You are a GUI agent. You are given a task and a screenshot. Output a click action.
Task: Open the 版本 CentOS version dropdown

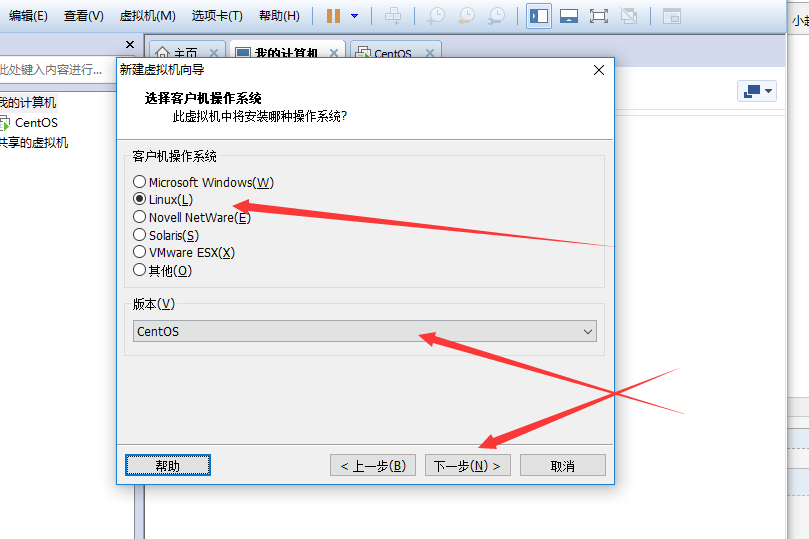(x=365, y=331)
